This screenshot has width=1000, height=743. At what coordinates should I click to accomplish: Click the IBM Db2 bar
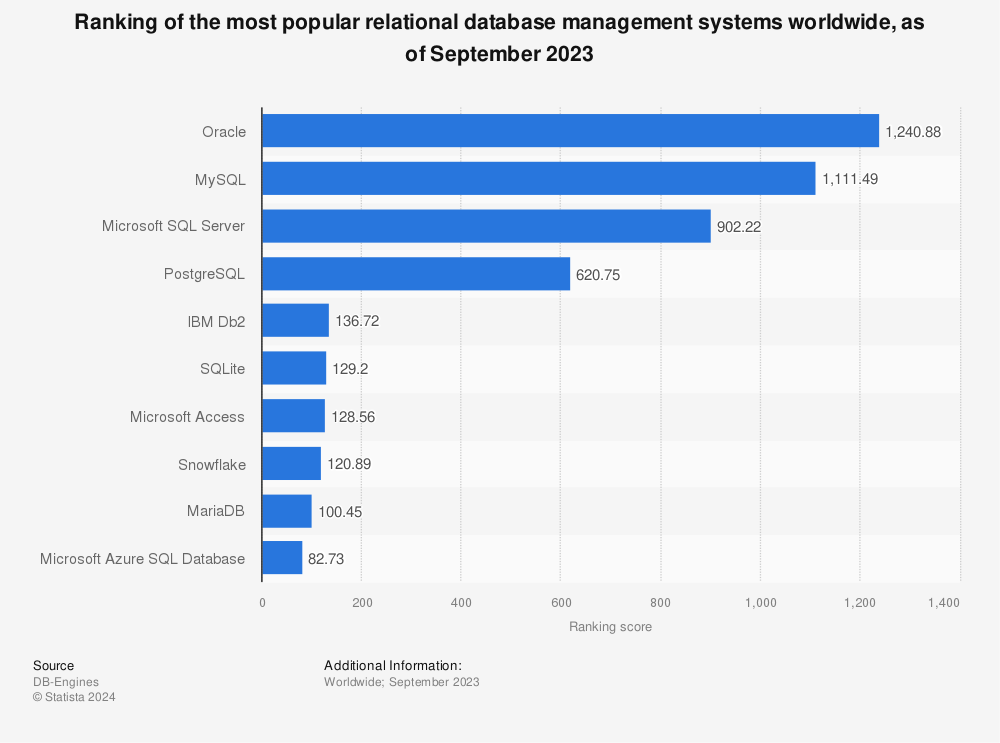pyautogui.click(x=296, y=321)
